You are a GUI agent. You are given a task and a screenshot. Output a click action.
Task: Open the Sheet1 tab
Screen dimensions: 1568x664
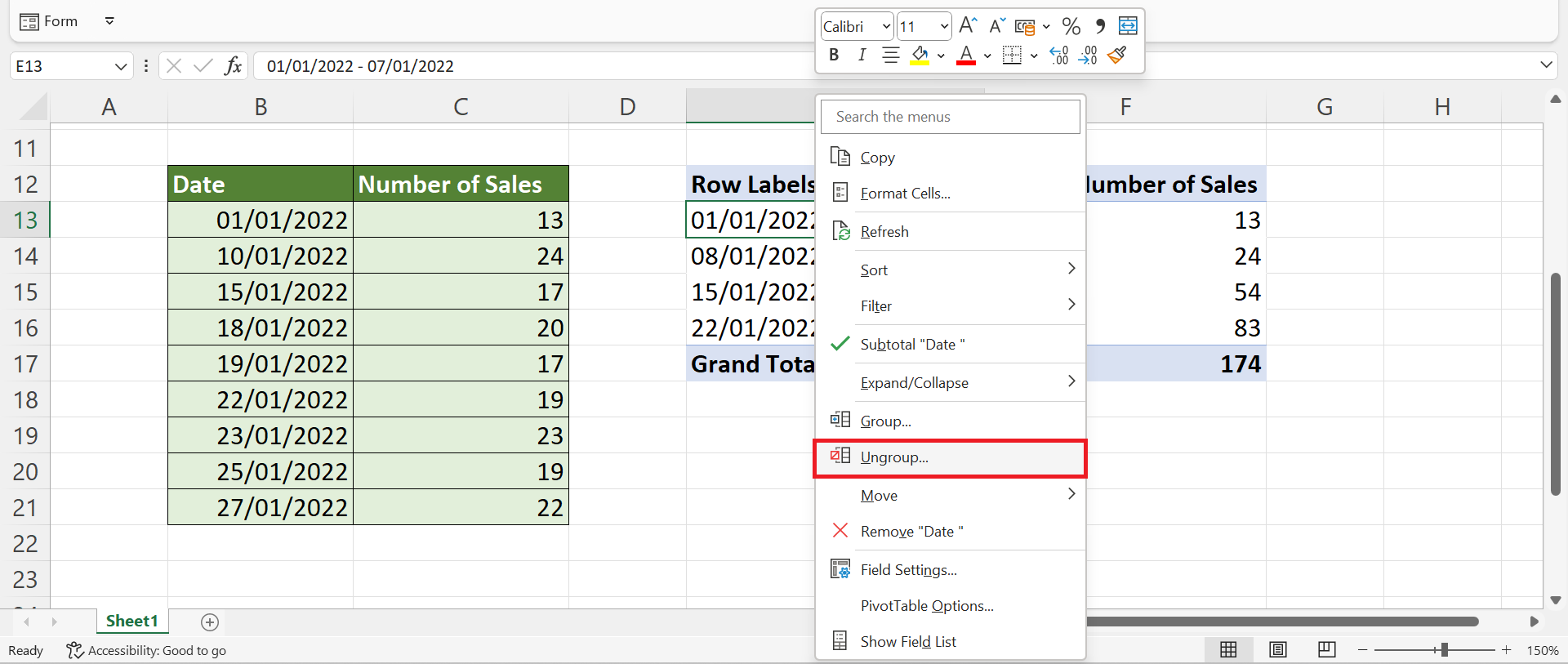coord(131,622)
